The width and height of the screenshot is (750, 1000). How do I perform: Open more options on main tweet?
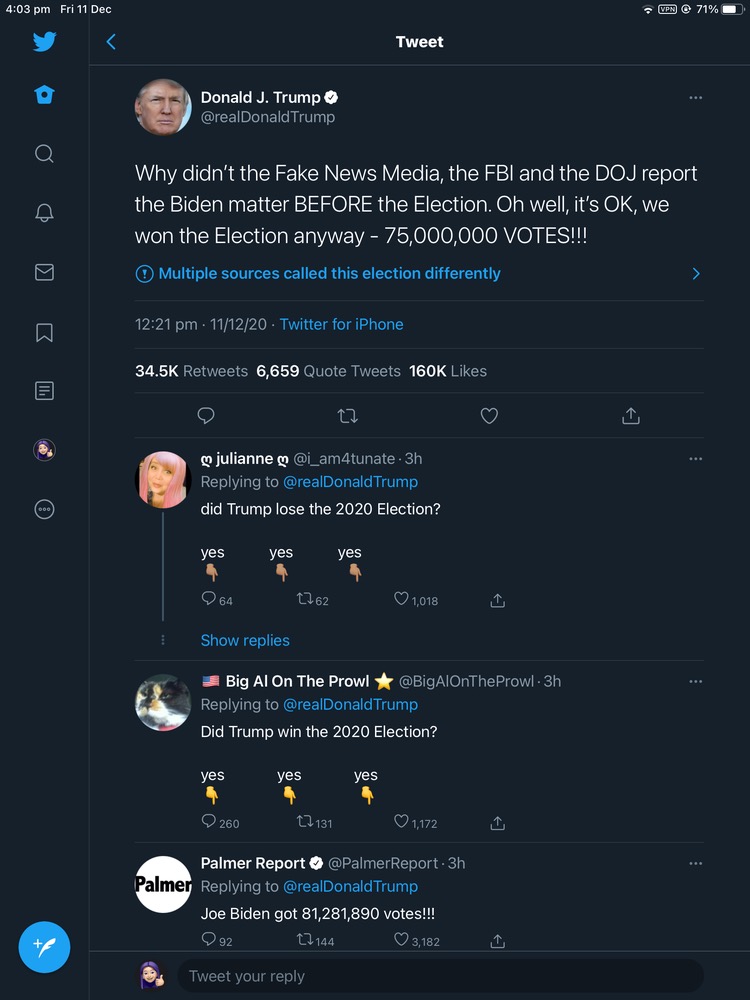696,98
